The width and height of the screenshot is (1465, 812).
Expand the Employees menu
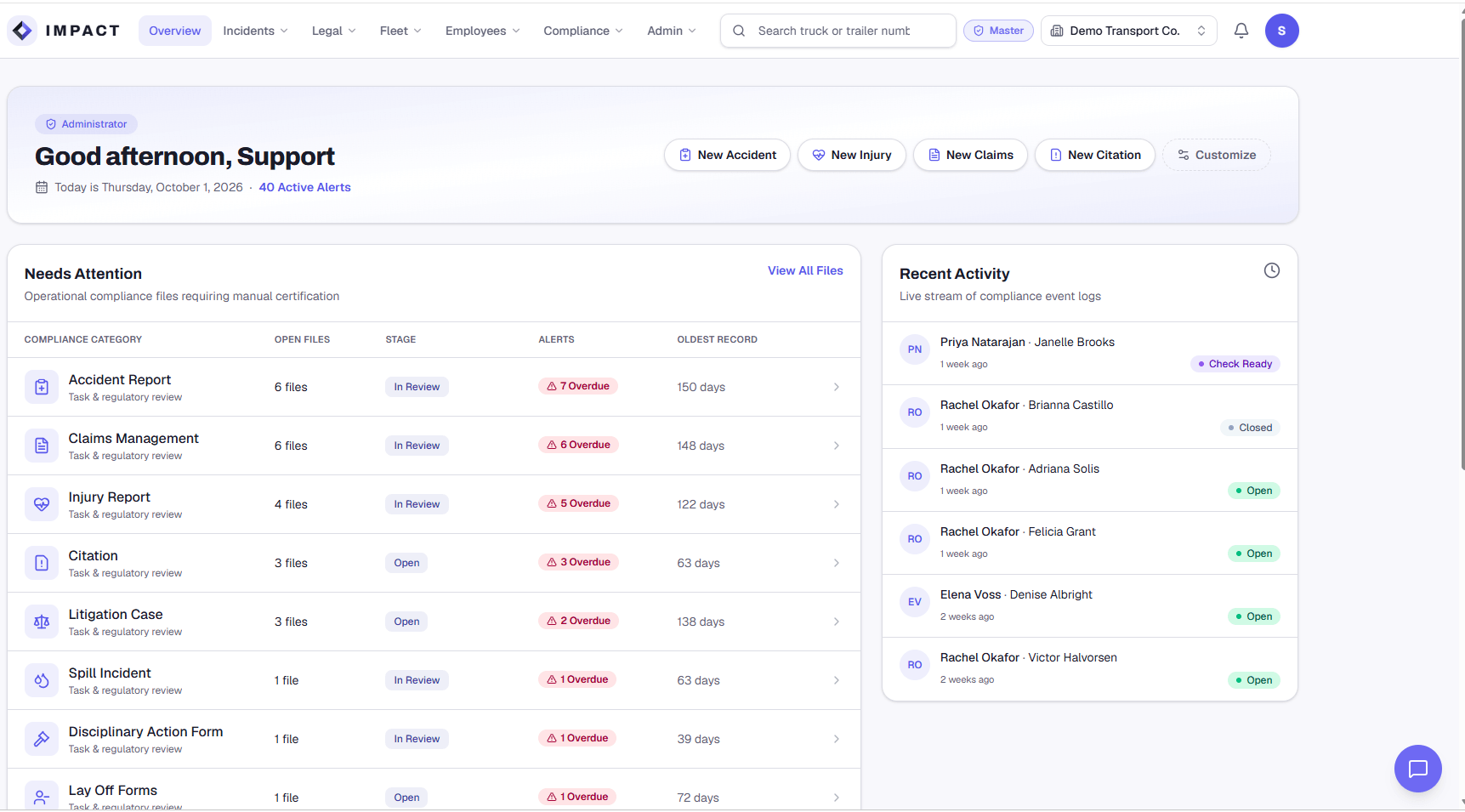[x=482, y=31]
